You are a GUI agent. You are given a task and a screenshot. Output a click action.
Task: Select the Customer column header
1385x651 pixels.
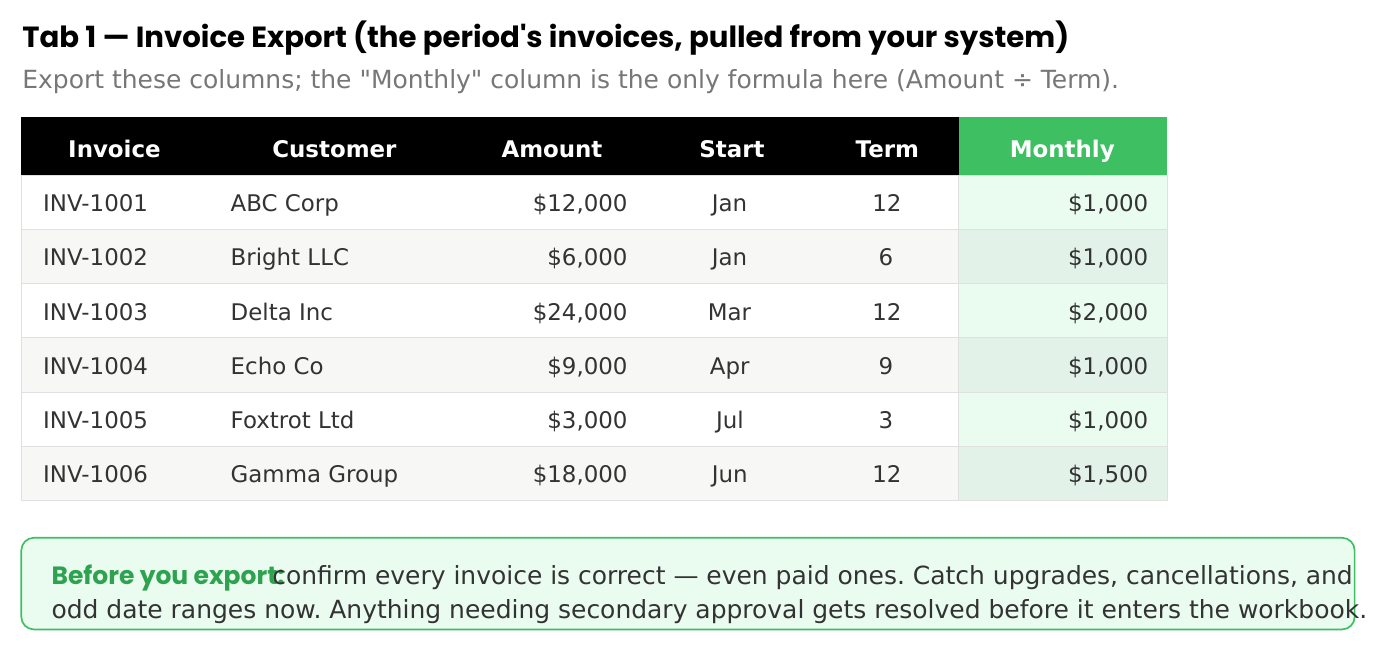coord(334,149)
